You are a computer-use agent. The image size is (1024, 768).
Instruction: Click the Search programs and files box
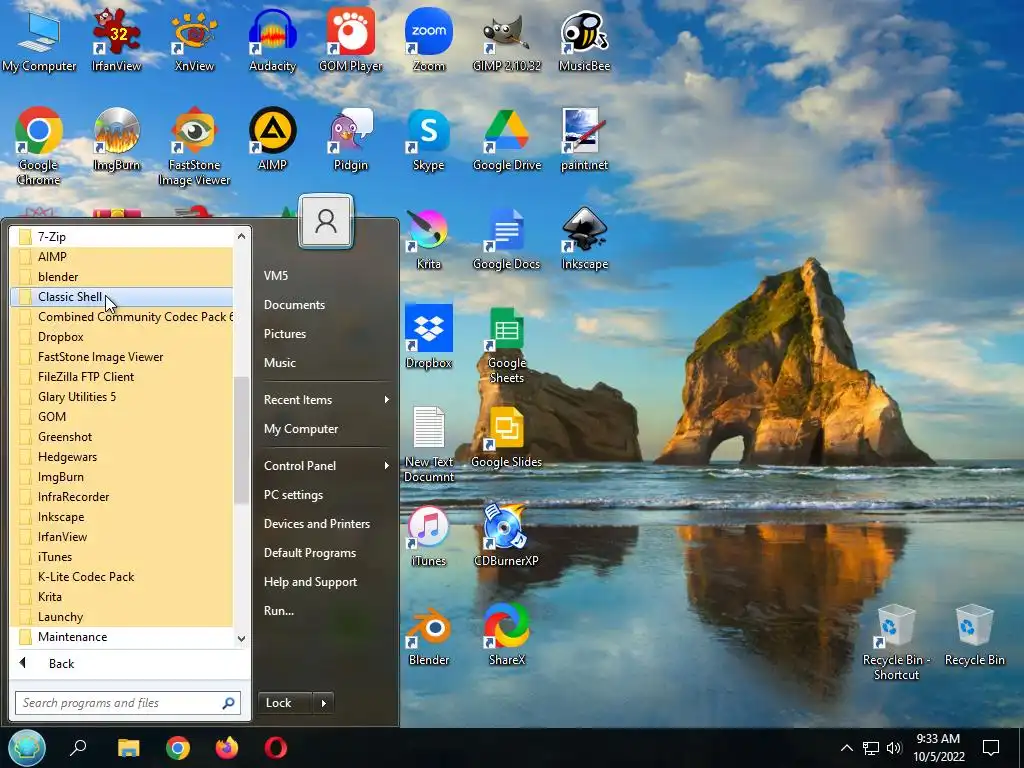(128, 703)
